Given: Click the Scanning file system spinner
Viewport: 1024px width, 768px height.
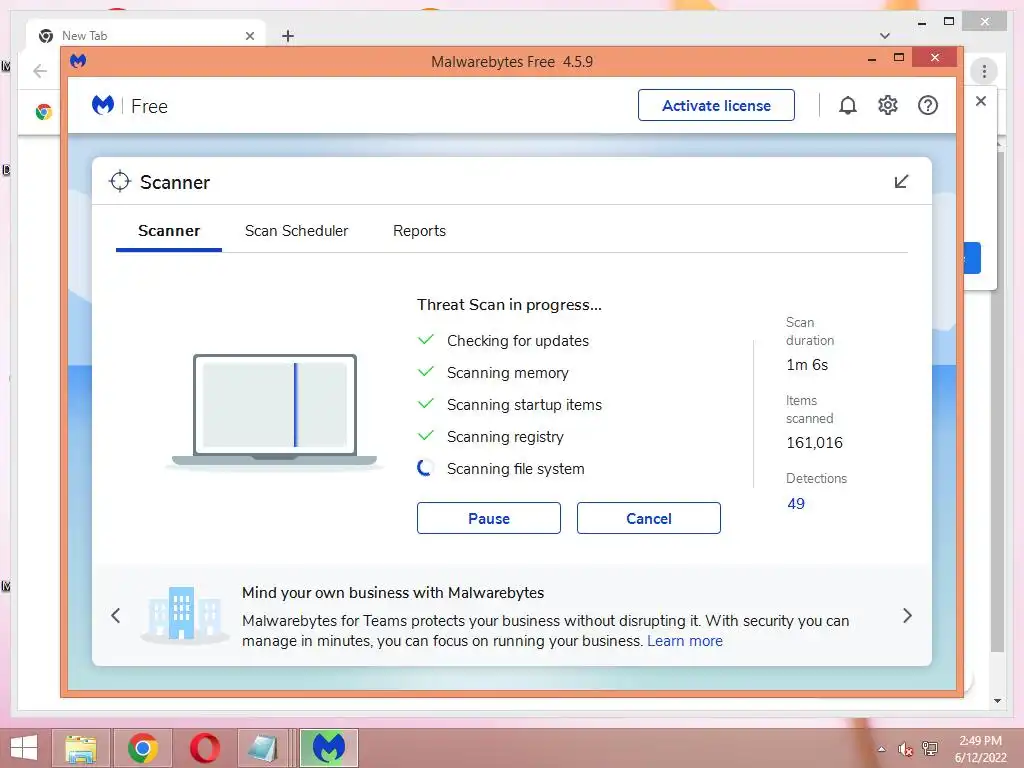Looking at the screenshot, I should coord(425,468).
